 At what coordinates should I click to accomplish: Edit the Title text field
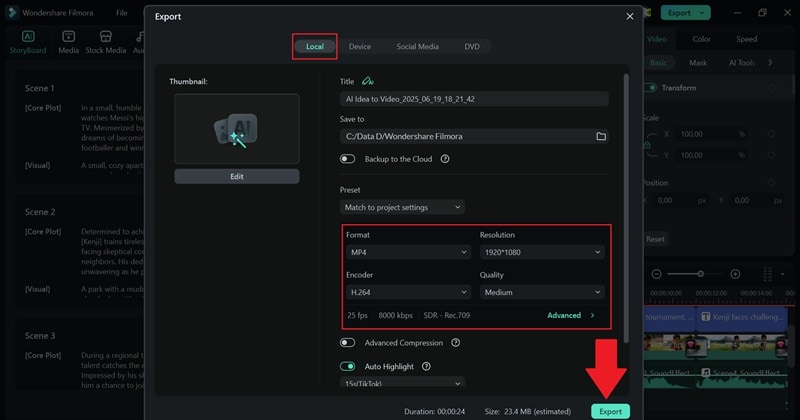(474, 99)
